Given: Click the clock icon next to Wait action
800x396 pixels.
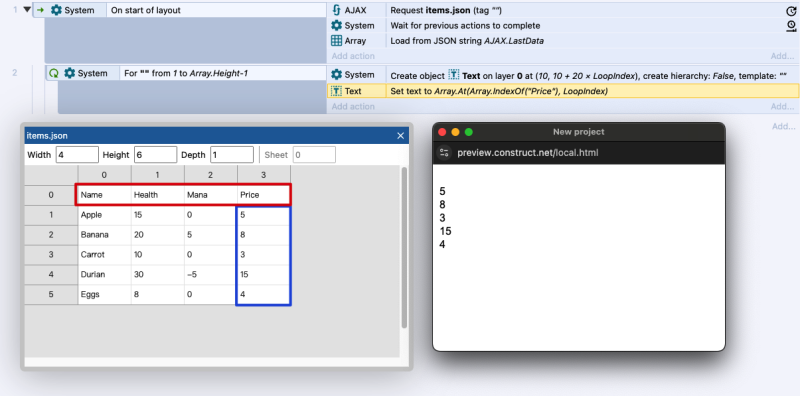Looking at the screenshot, I should (x=791, y=26).
